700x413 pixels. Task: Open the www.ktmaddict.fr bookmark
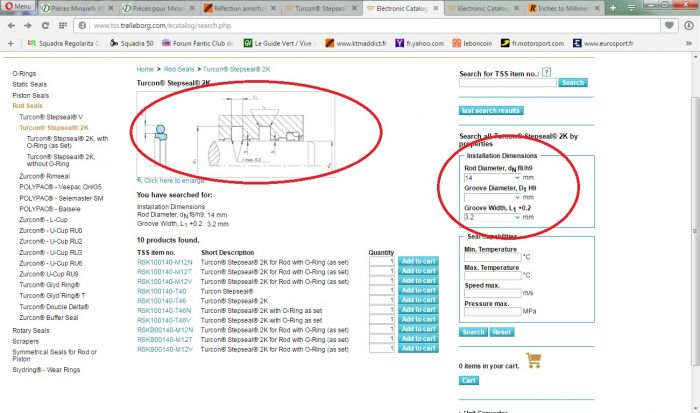[x=350, y=43]
